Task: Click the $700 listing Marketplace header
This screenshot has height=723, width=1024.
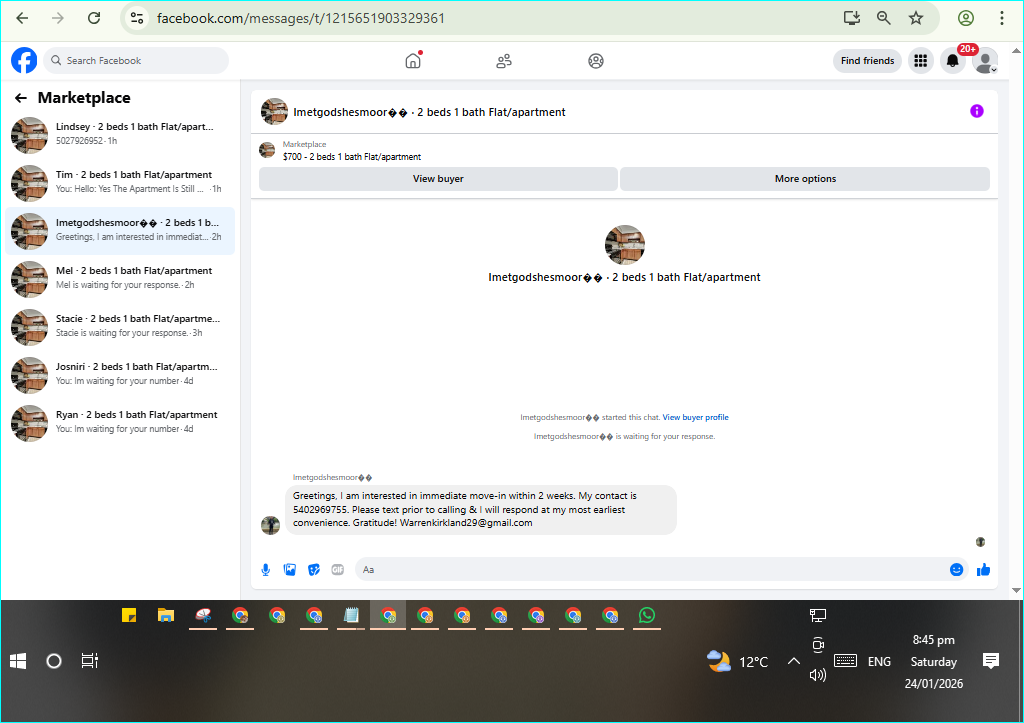Action: [351, 151]
